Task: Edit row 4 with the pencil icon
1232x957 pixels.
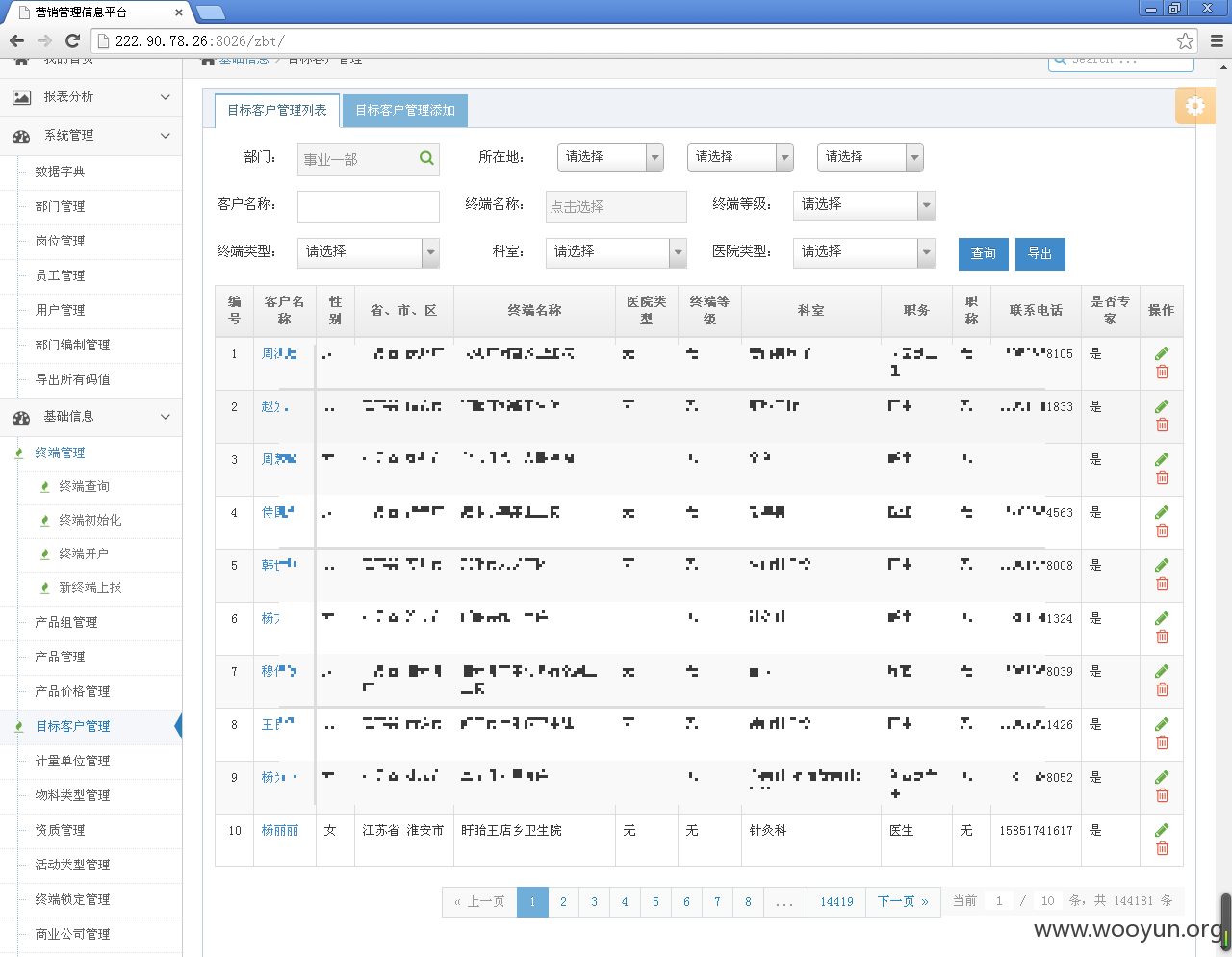Action: point(1162,512)
